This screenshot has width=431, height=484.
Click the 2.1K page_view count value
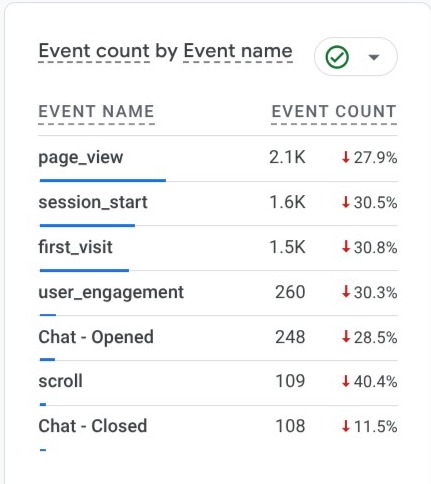pos(287,157)
